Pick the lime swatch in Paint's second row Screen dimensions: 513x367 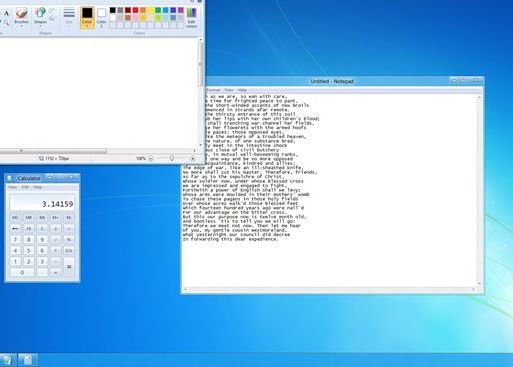pos(158,18)
